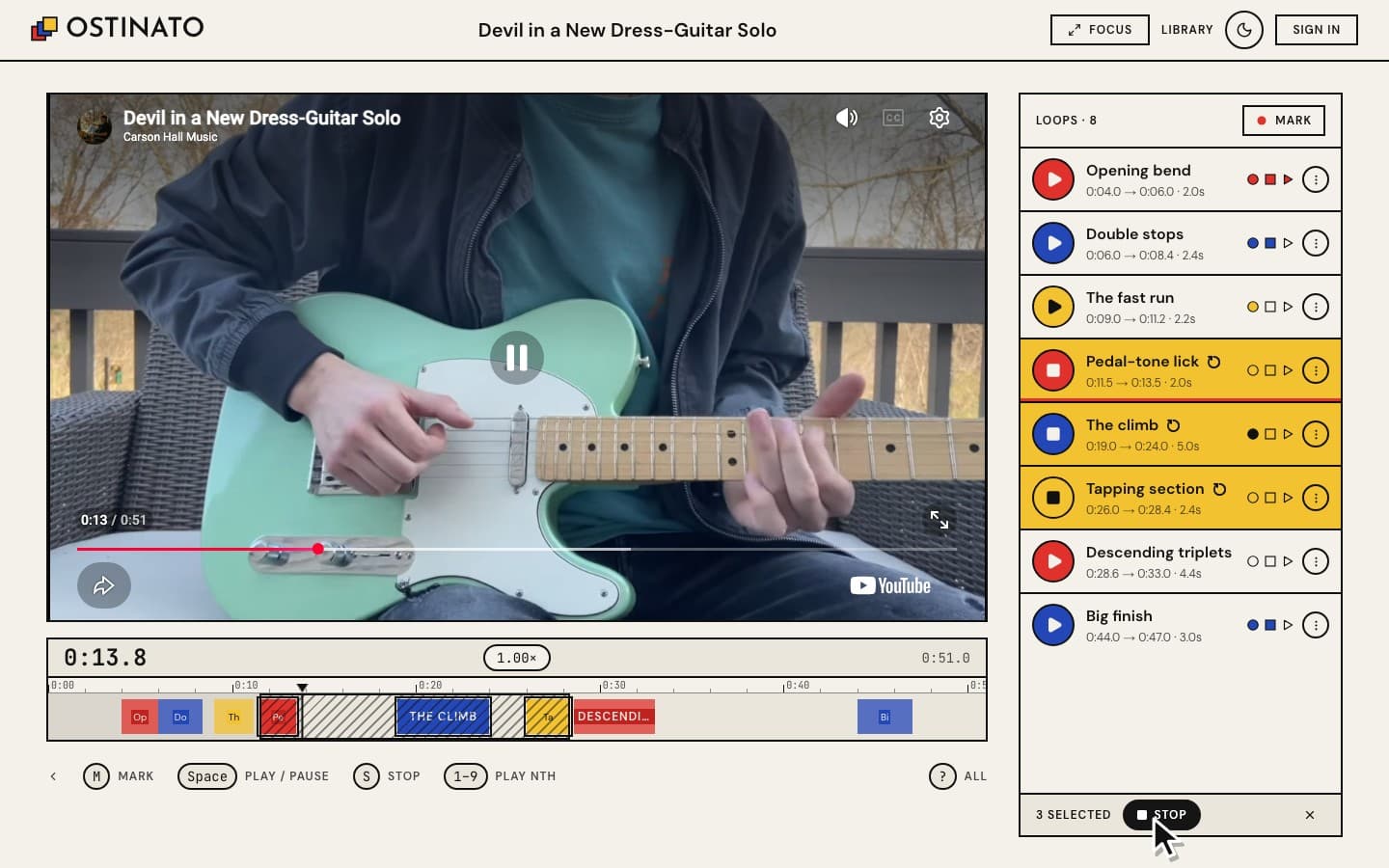The width and height of the screenshot is (1389, 868).
Task: Open options menu for Tapping section
Action: point(1316,498)
